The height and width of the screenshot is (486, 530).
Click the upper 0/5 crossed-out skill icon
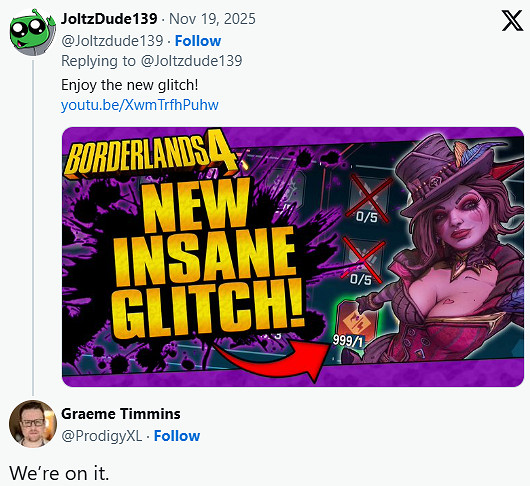coord(368,198)
